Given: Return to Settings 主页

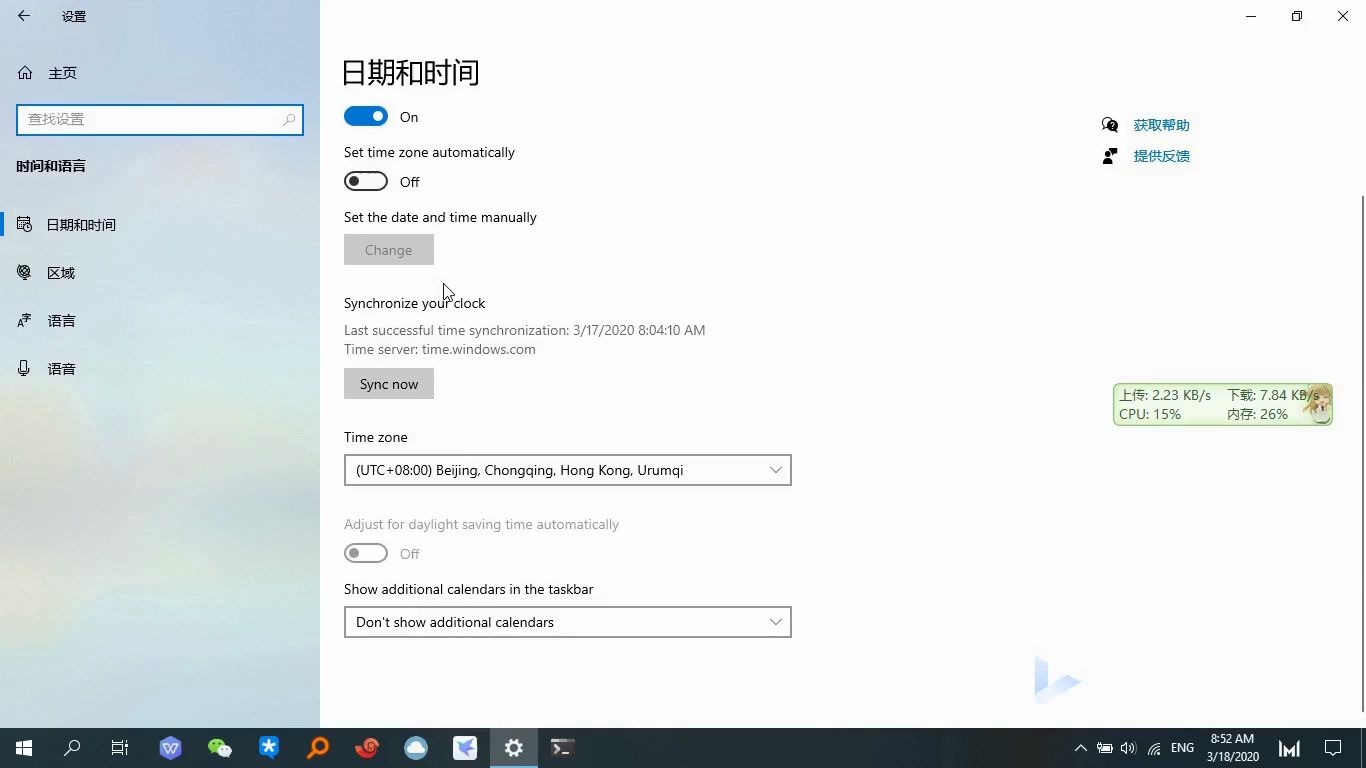Looking at the screenshot, I should [62, 72].
